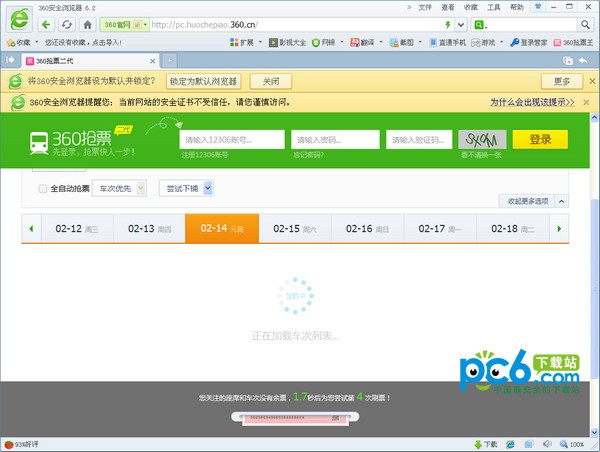The height and width of the screenshot is (452, 600).
Task: Open the 车次优先 dropdown
Action: pos(119,188)
